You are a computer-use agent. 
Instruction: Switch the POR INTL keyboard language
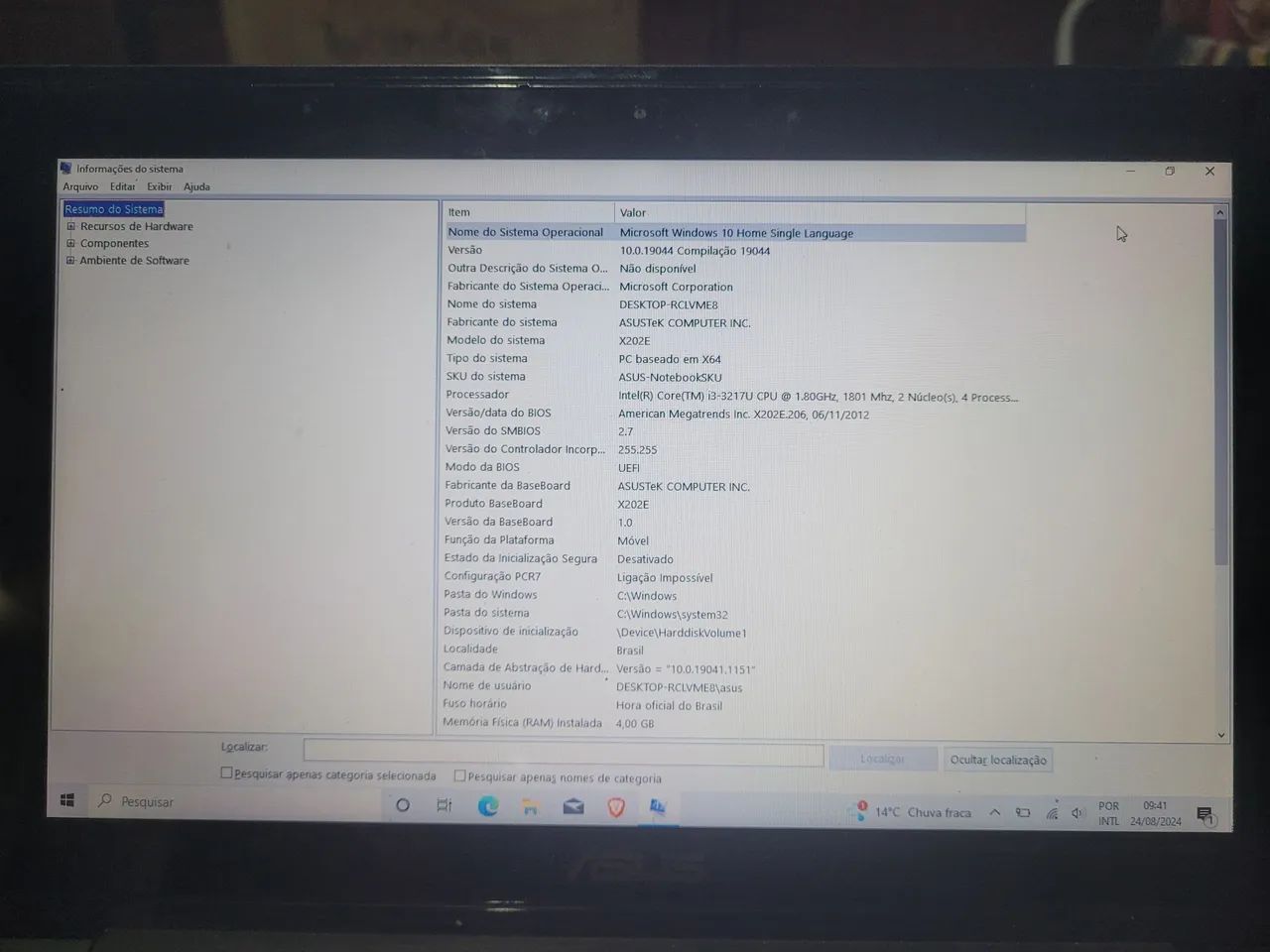(1108, 814)
